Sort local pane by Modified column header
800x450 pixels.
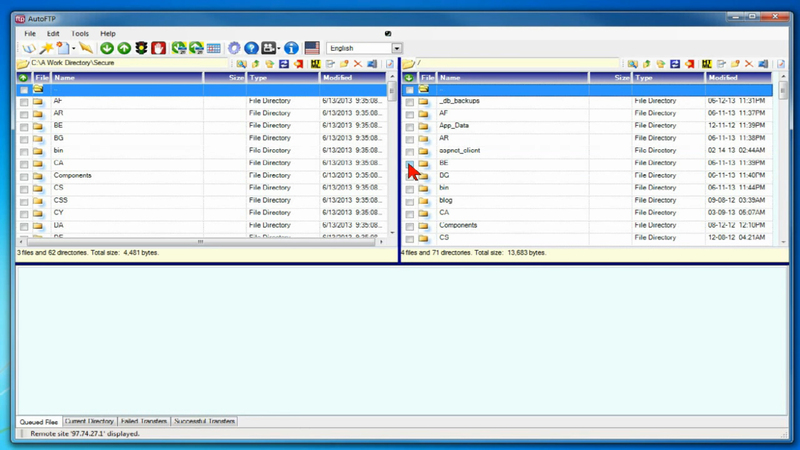[x=353, y=78]
